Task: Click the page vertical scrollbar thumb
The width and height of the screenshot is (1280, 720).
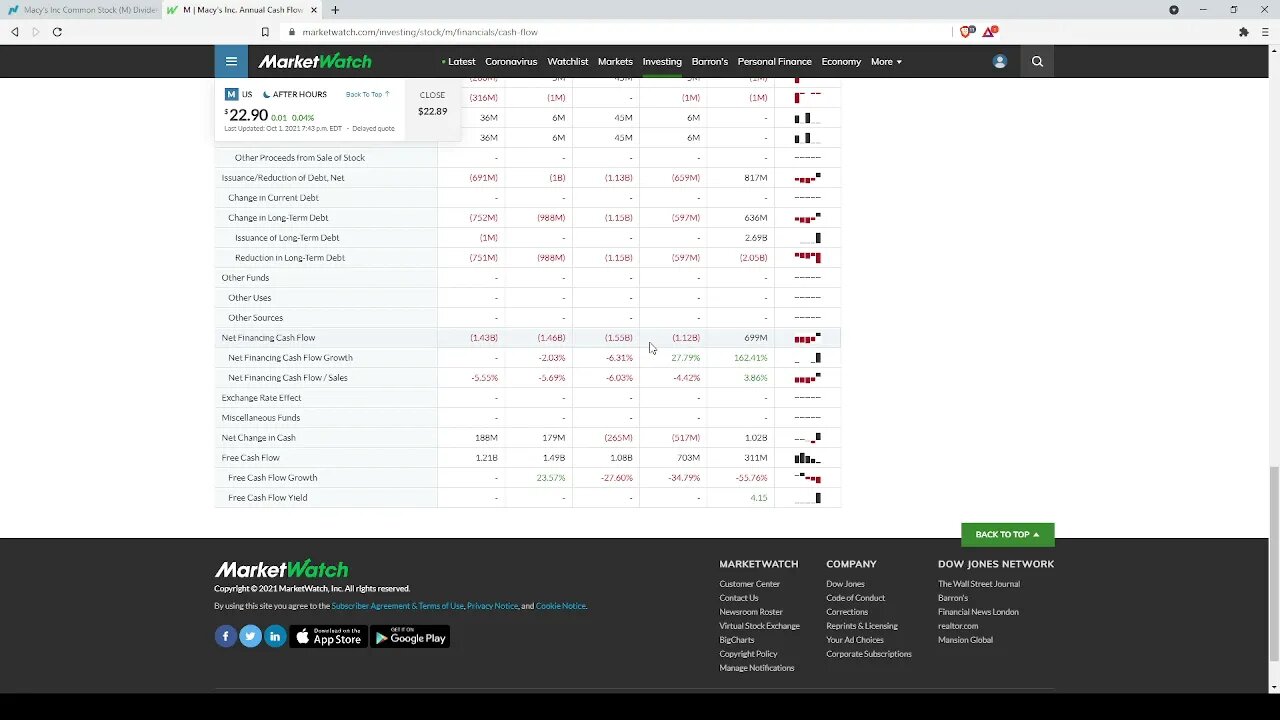Action: coord(1274,563)
